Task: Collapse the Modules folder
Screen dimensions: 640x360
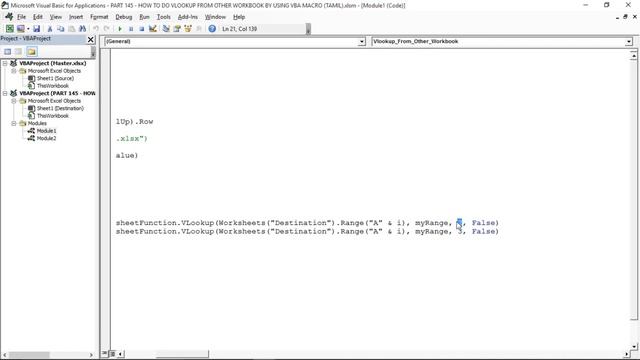Action: [x=13, y=123]
